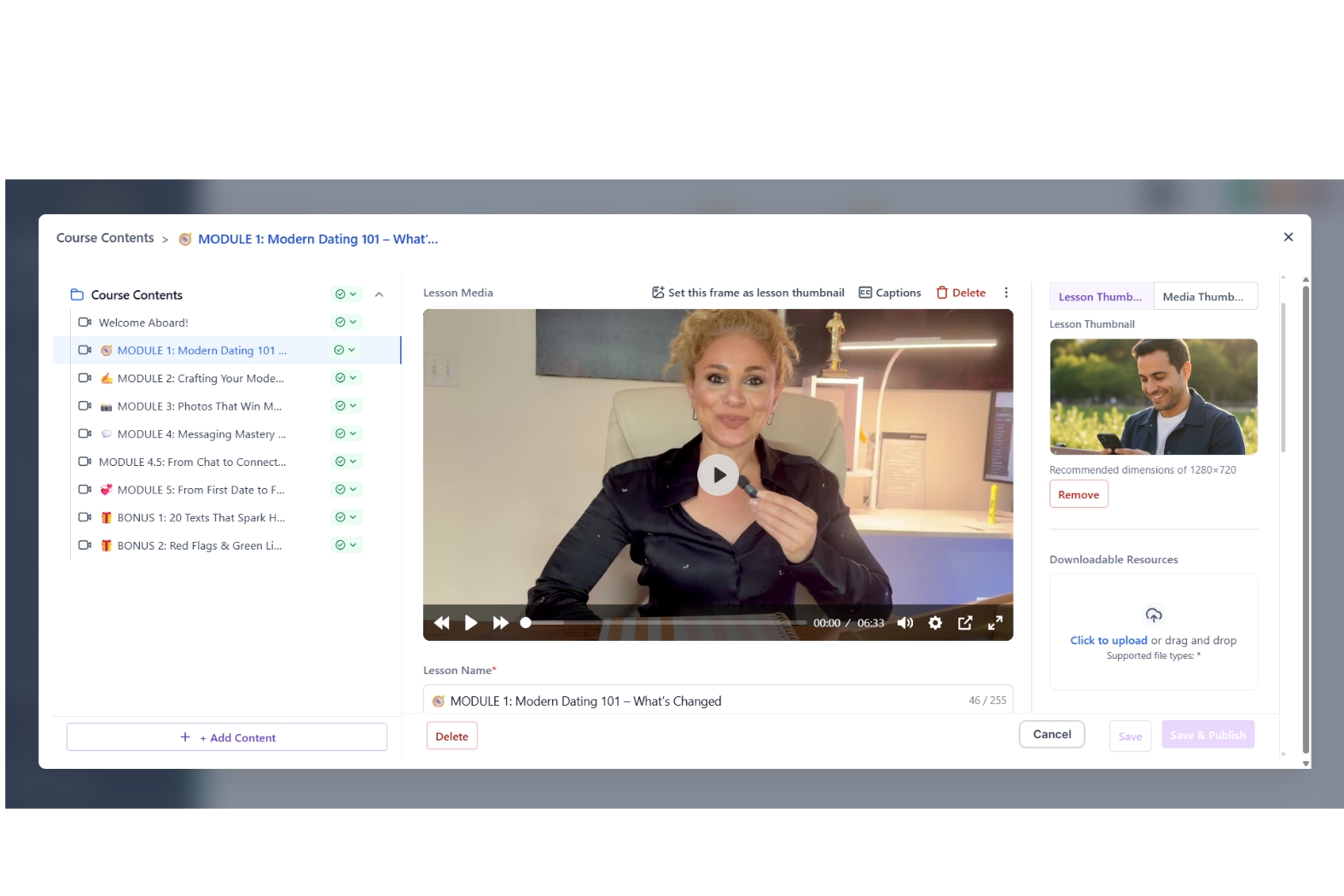The width and height of the screenshot is (1344, 896).
Task: Remove the lesson thumbnail image
Action: coord(1079,495)
